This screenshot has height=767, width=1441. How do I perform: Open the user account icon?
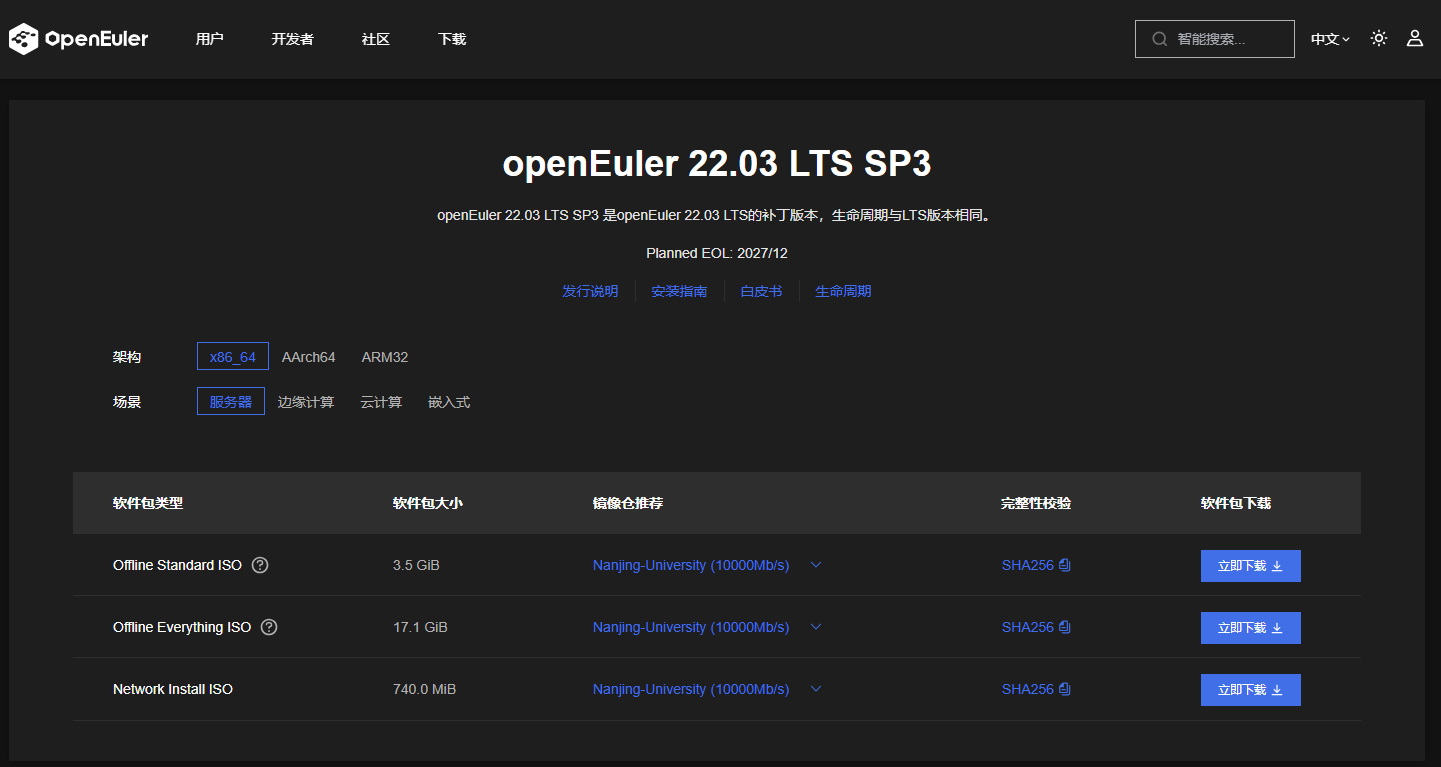[1415, 39]
